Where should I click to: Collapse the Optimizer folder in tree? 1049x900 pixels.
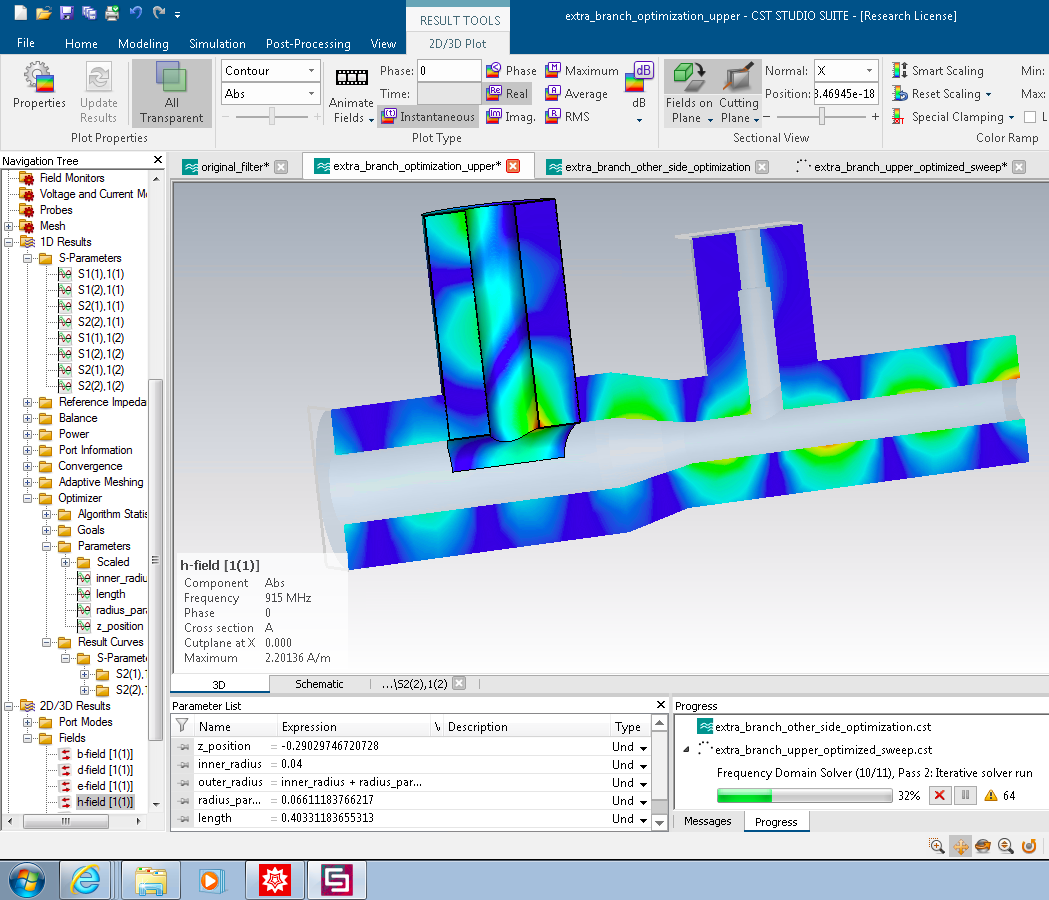click(x=29, y=498)
